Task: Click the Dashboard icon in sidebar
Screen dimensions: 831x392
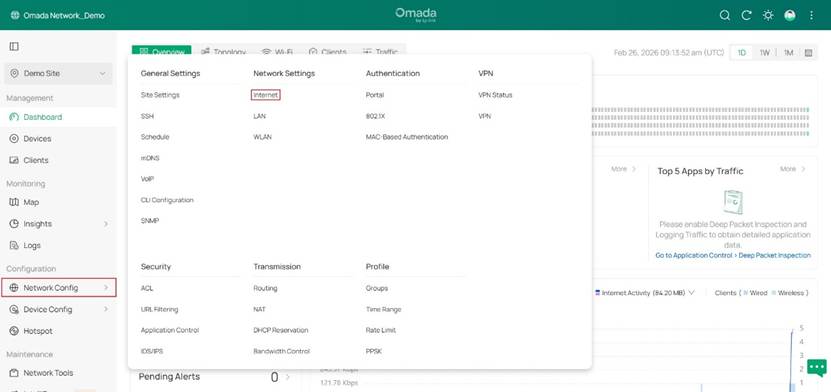Action: 14,117
